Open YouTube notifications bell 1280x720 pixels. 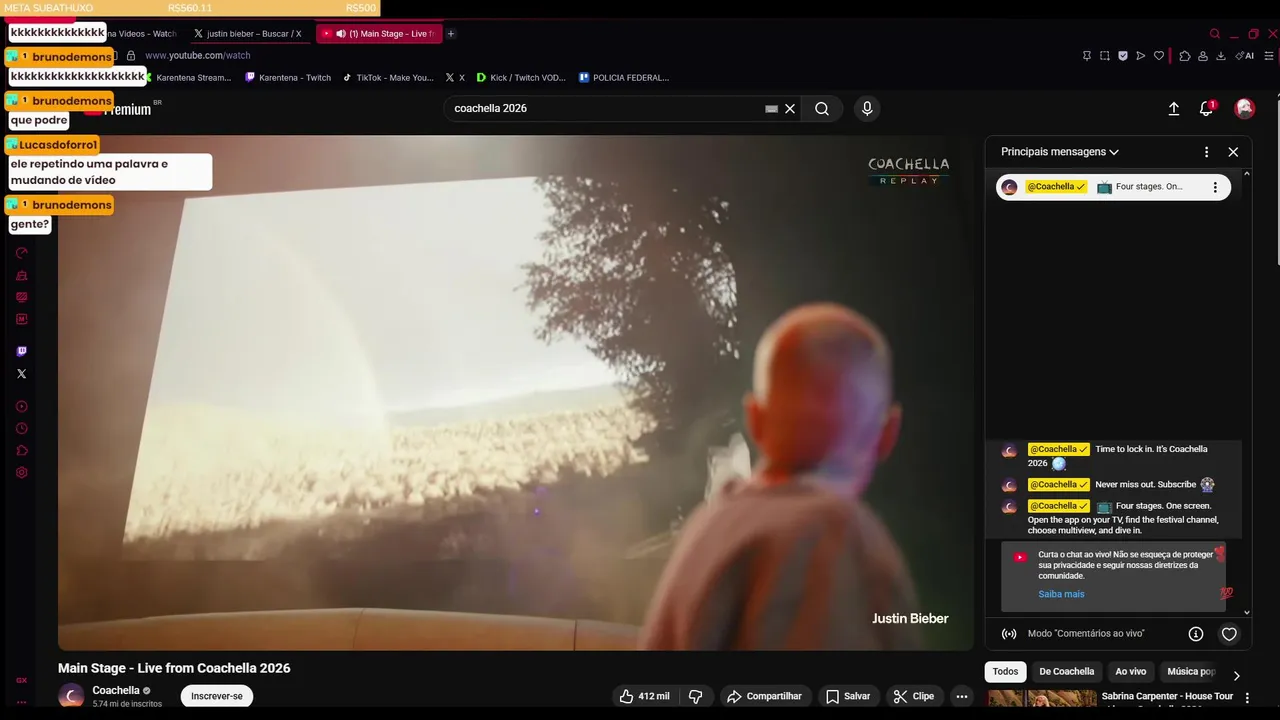pos(1206,108)
